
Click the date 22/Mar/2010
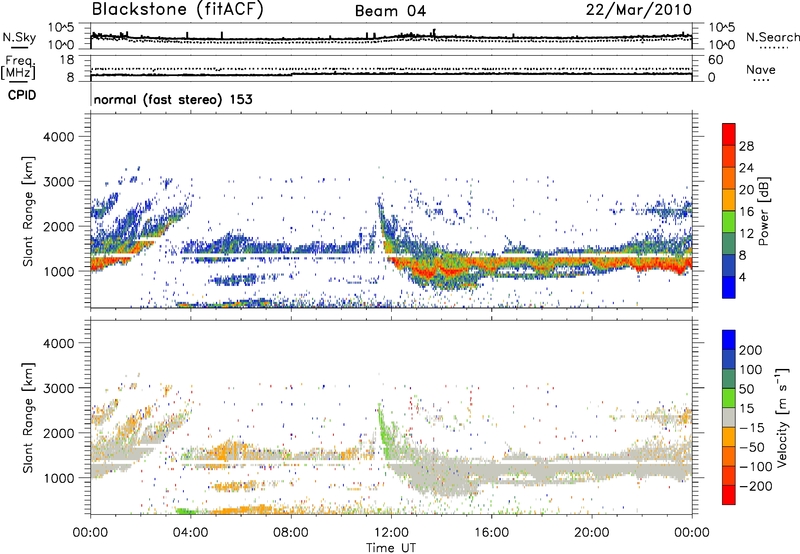pos(639,10)
